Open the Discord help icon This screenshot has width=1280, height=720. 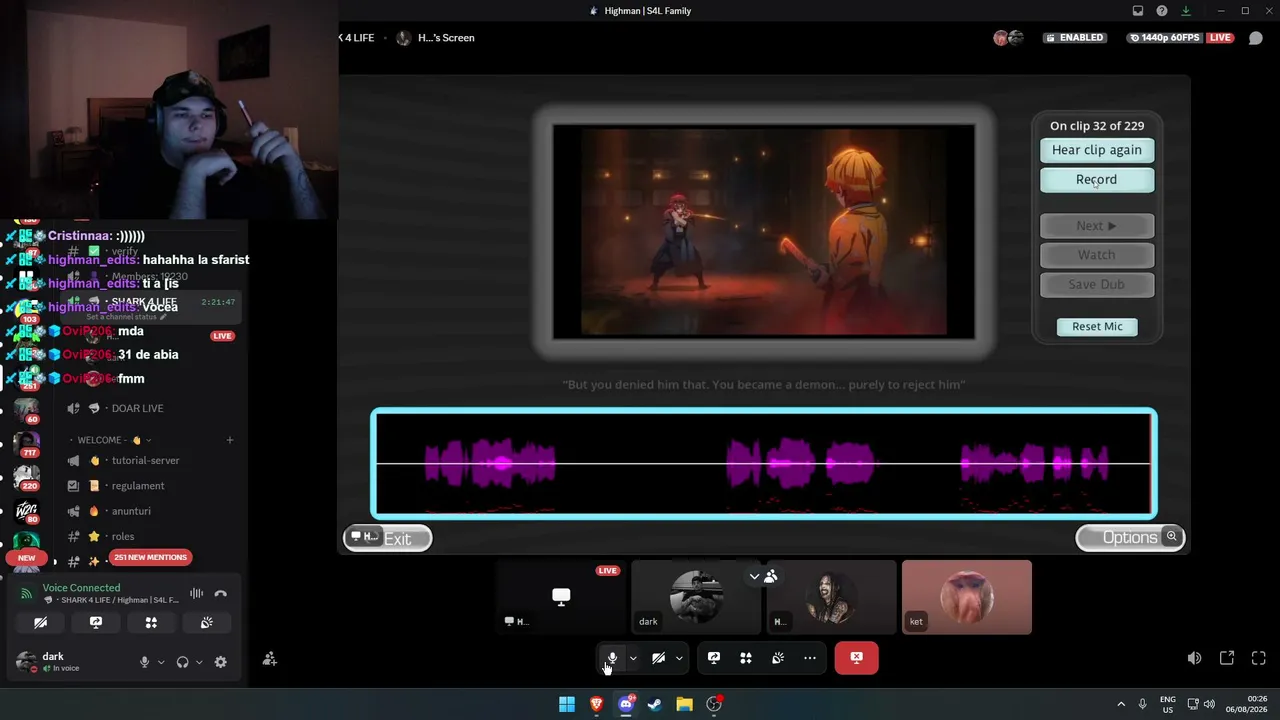tap(1162, 11)
